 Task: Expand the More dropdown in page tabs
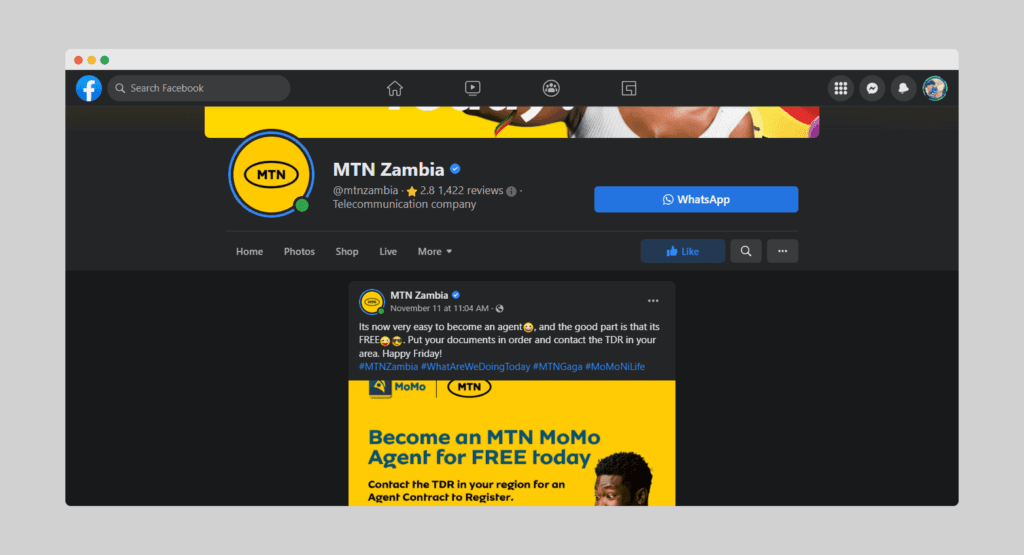tap(435, 251)
